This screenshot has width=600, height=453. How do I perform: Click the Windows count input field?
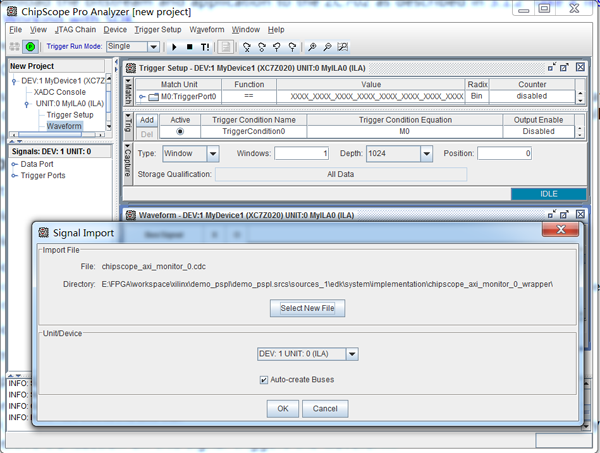(x=302, y=154)
